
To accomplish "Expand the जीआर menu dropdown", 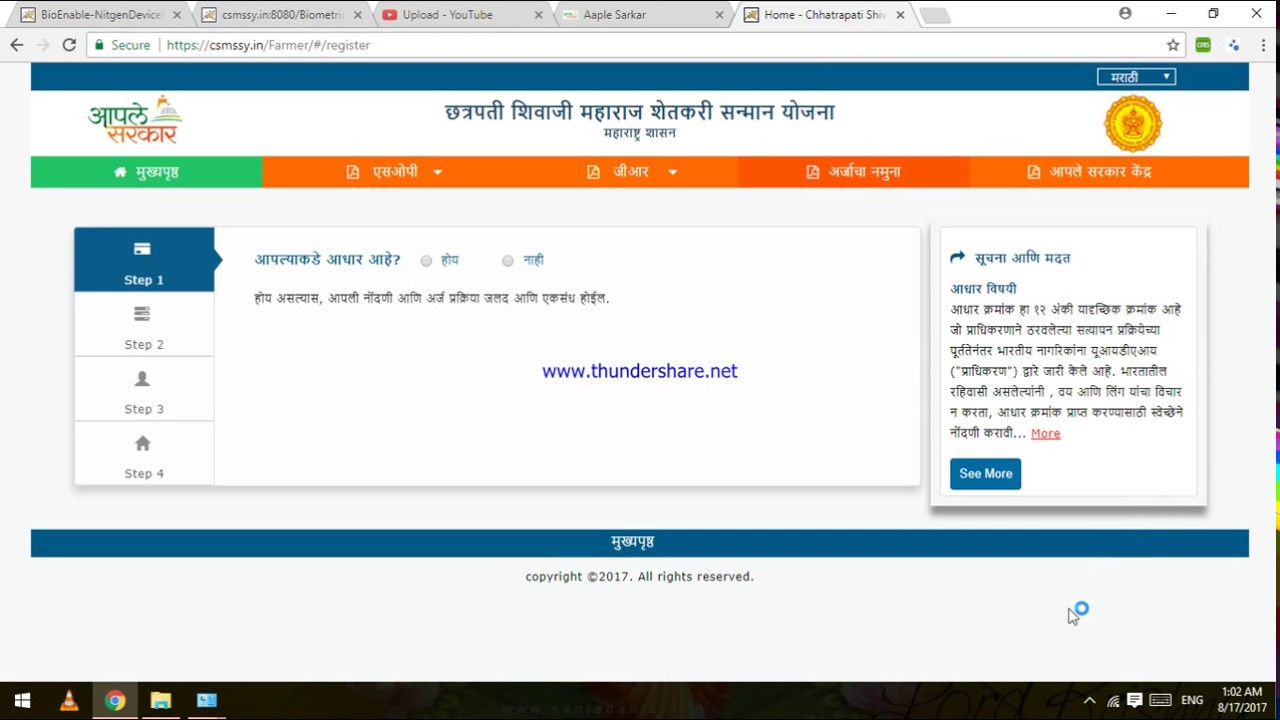I will 632,172.
